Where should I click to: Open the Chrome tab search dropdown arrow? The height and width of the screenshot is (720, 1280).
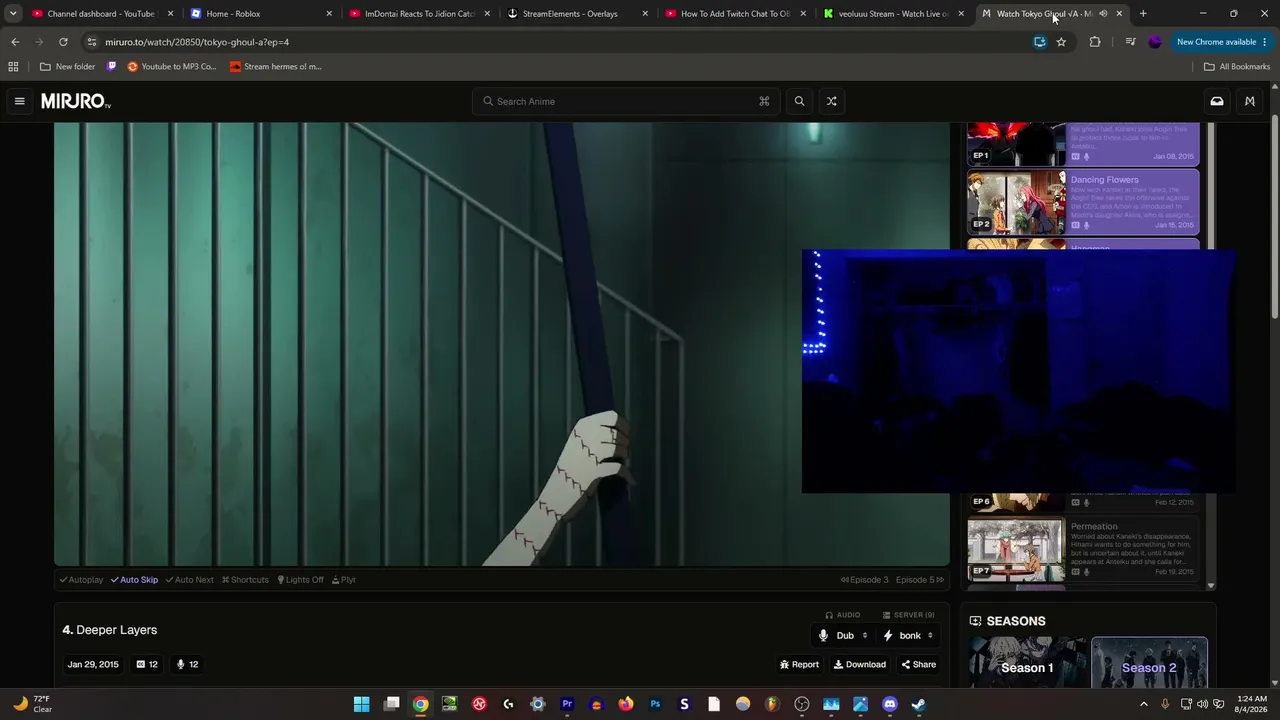(13, 14)
